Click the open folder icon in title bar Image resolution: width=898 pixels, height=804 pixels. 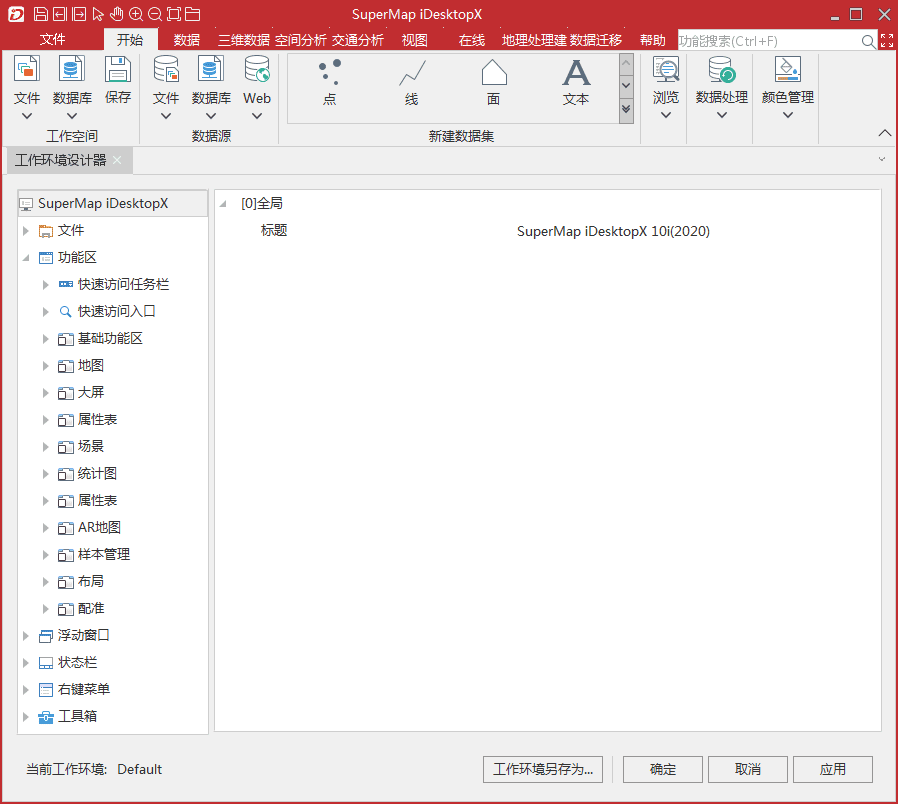(x=192, y=14)
